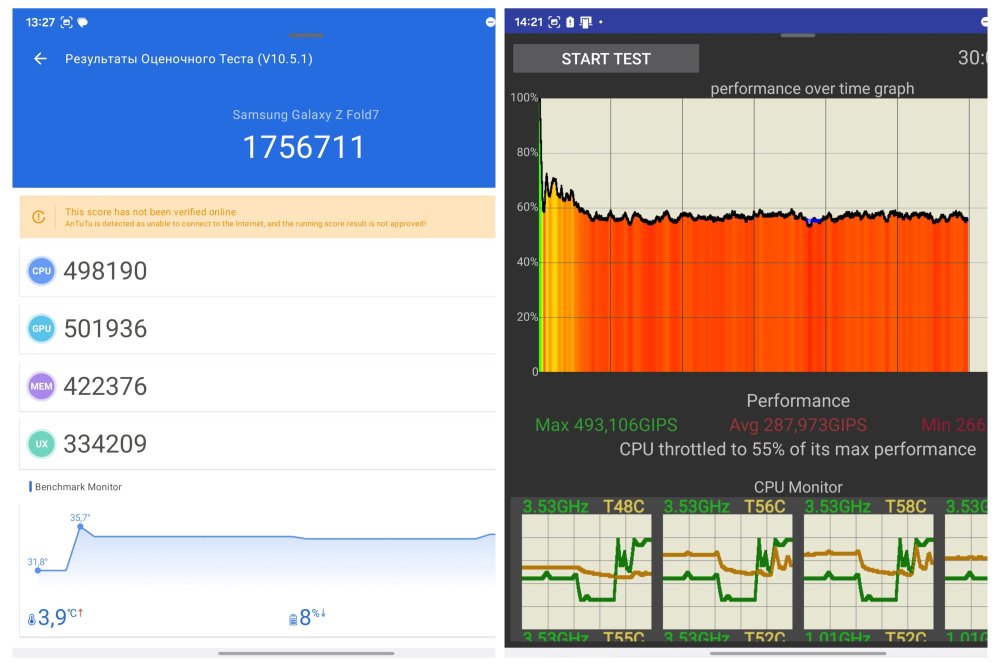Tap the thermometer temperature change icon

coord(31,619)
